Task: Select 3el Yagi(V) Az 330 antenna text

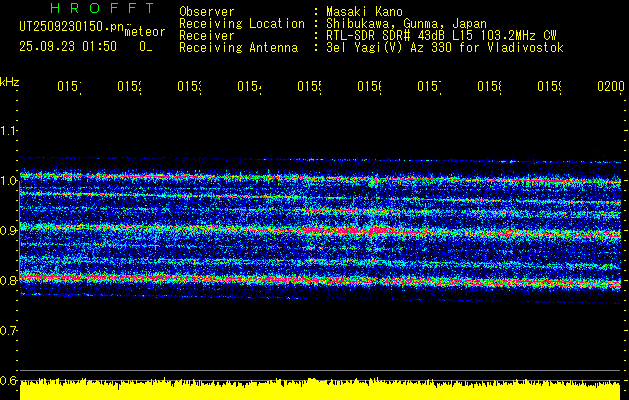Action: coord(445,48)
